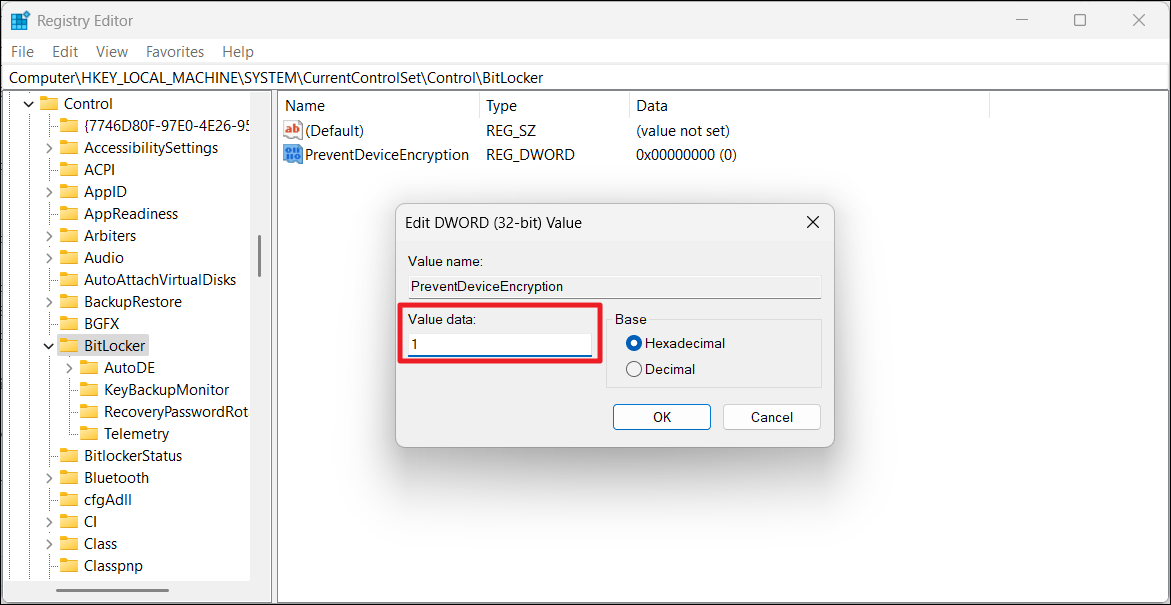Select the CI tree item label
Viewport: 1171px width, 605px height.
[x=90, y=522]
